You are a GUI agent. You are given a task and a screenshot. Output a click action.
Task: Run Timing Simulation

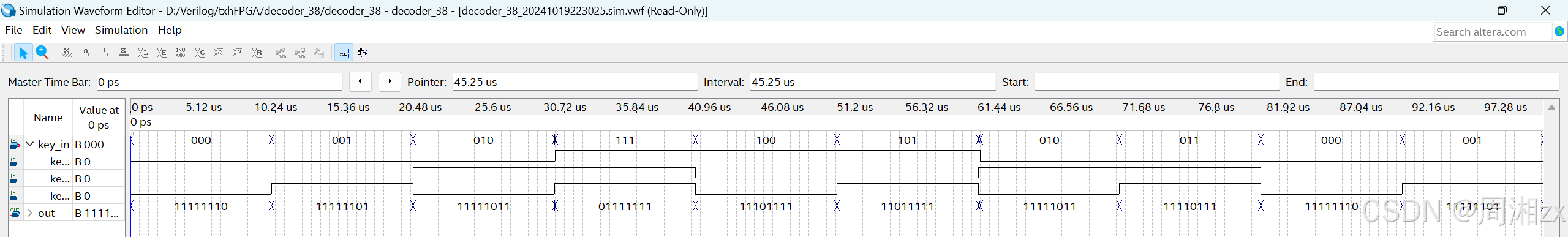(300, 53)
